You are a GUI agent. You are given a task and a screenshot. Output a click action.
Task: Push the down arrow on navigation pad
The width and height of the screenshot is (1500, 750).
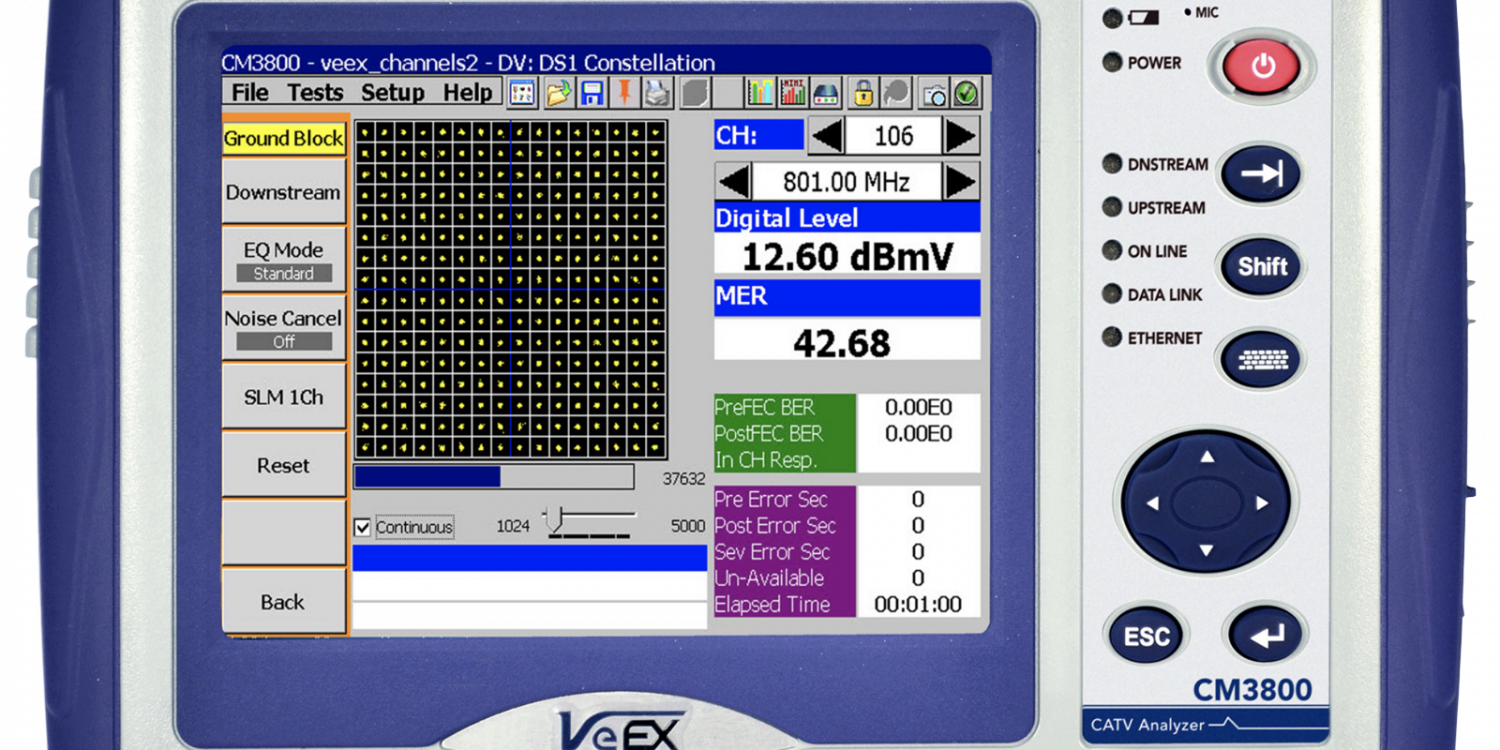click(1207, 550)
